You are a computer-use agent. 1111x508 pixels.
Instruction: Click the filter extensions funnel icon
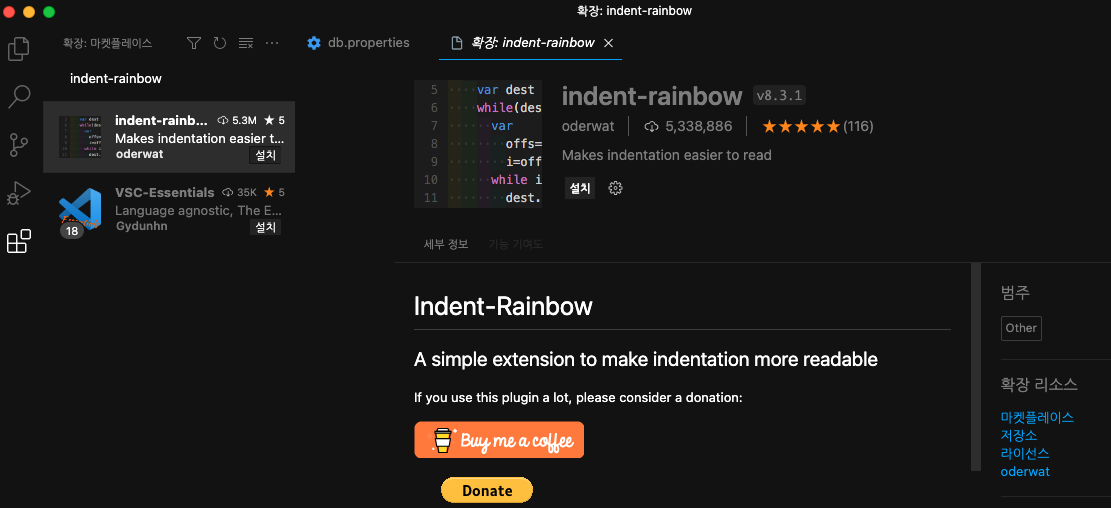(x=194, y=43)
